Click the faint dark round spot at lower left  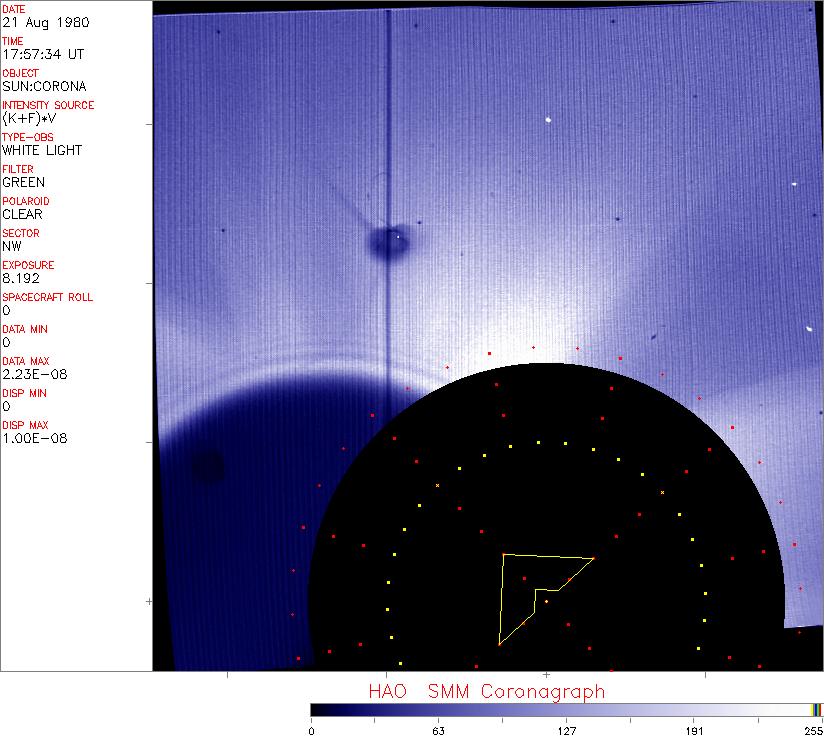(208, 466)
